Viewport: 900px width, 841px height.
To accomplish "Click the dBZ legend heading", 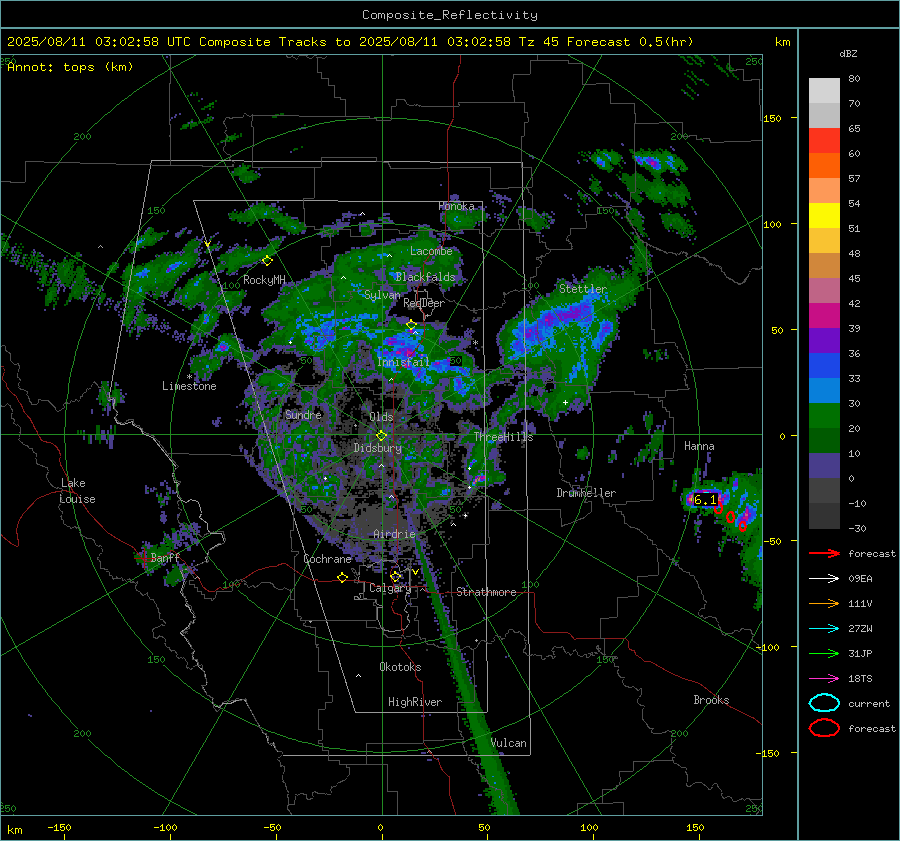I will click(848, 53).
